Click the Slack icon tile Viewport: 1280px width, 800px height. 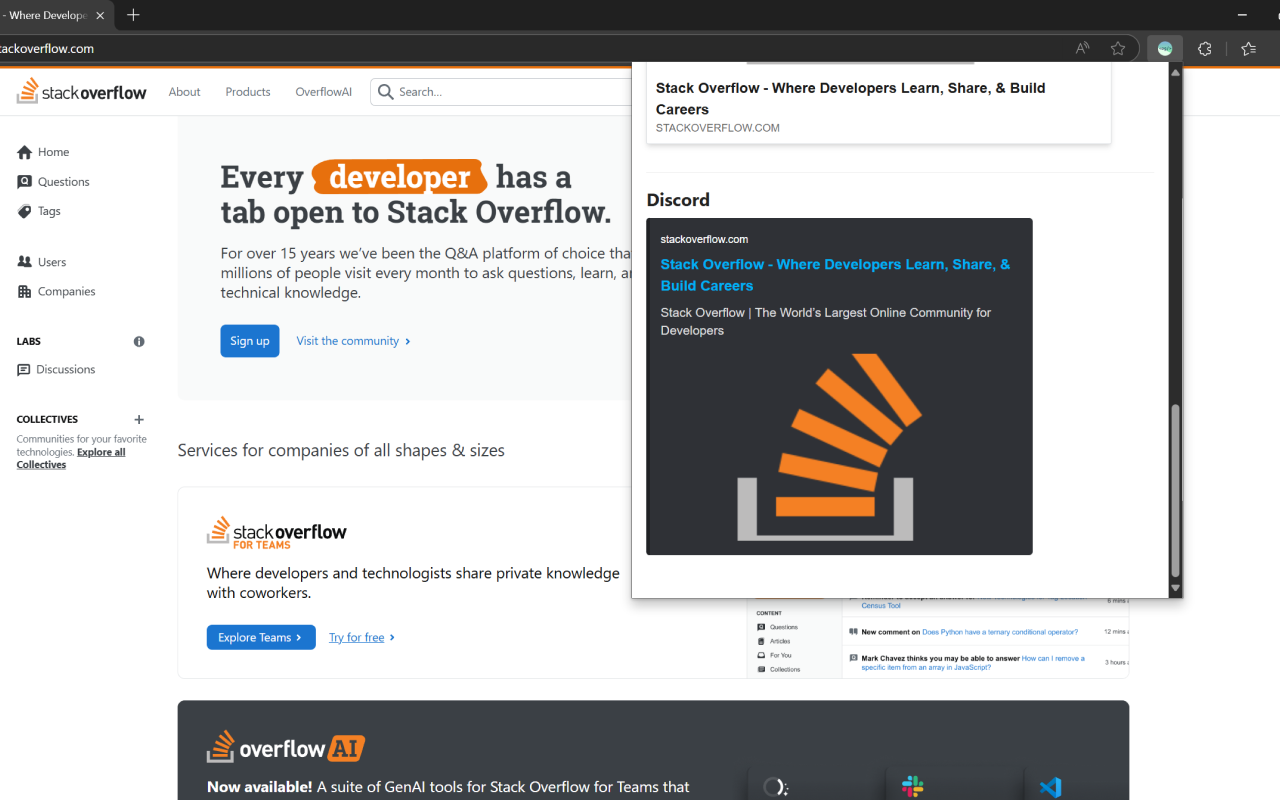(x=912, y=786)
